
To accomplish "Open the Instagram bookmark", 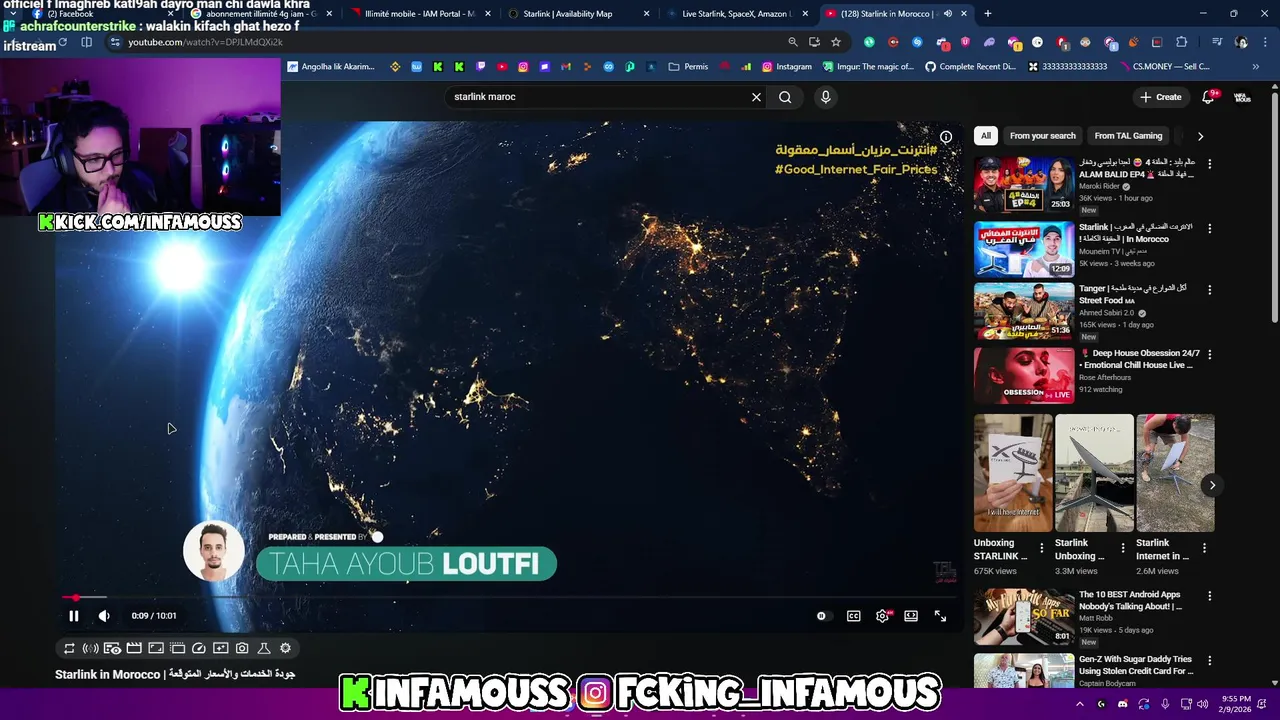I will (786, 67).
